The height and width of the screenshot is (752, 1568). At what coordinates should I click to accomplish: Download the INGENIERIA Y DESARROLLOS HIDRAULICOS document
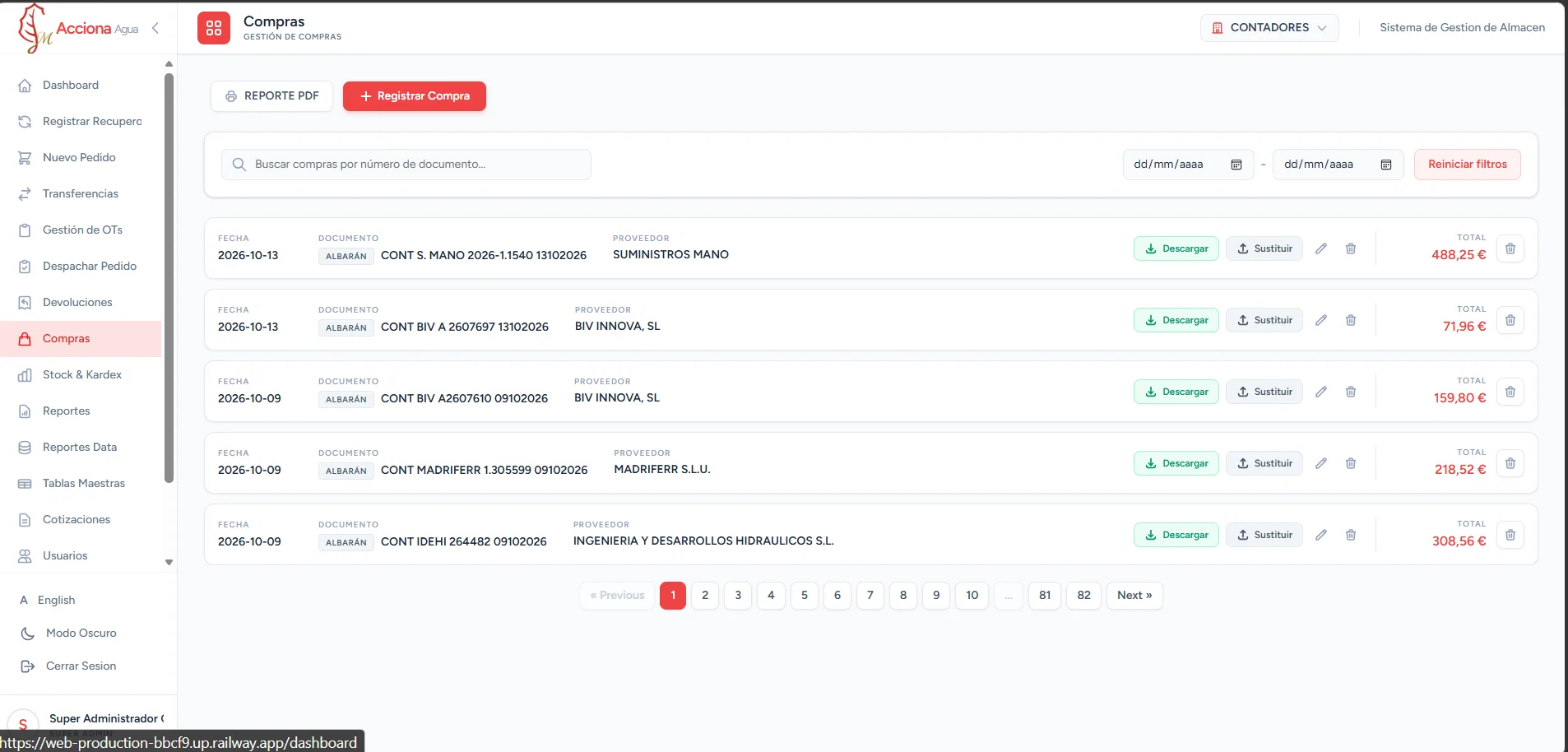tap(1176, 535)
